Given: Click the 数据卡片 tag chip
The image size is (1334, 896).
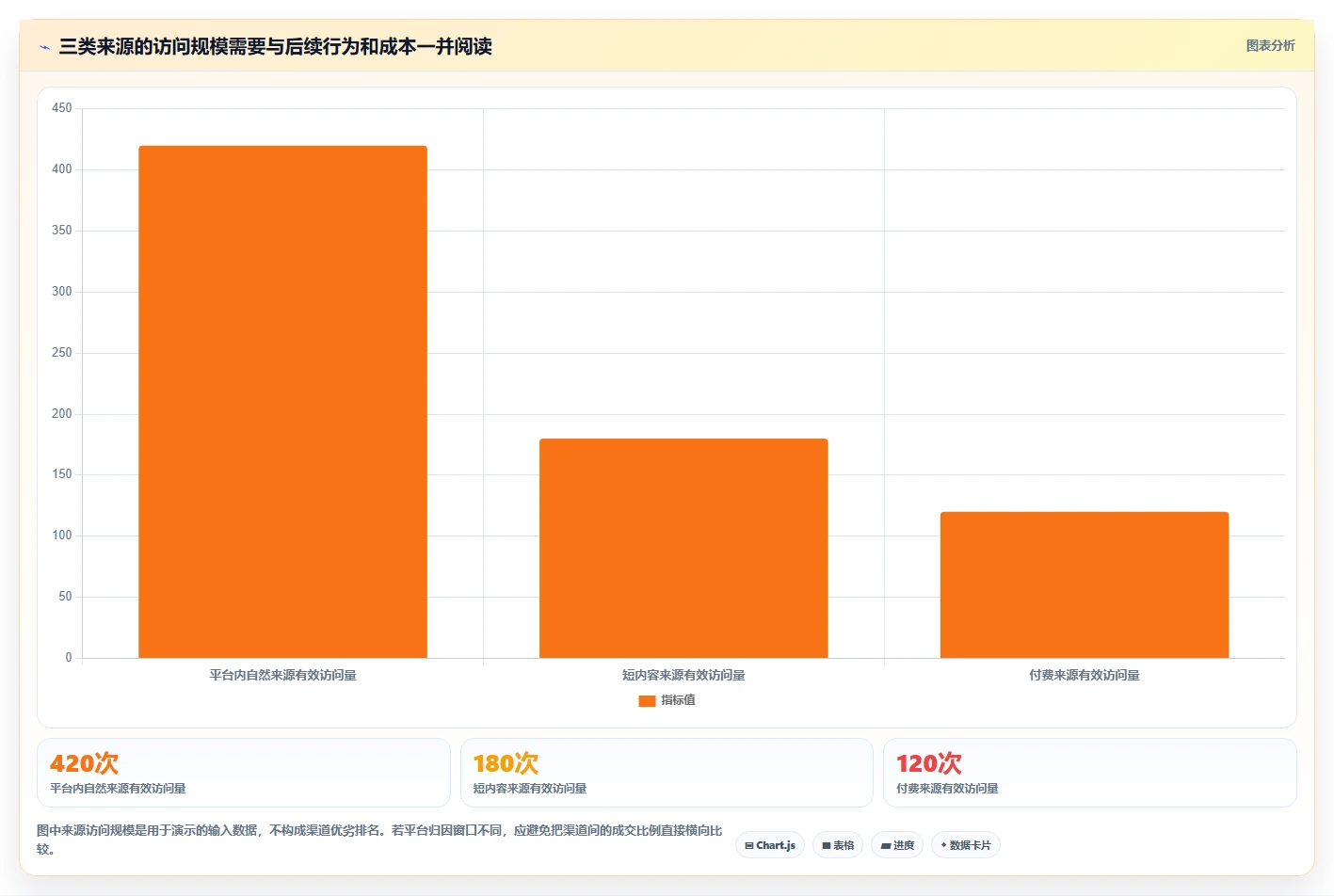Looking at the screenshot, I should pos(966,845).
